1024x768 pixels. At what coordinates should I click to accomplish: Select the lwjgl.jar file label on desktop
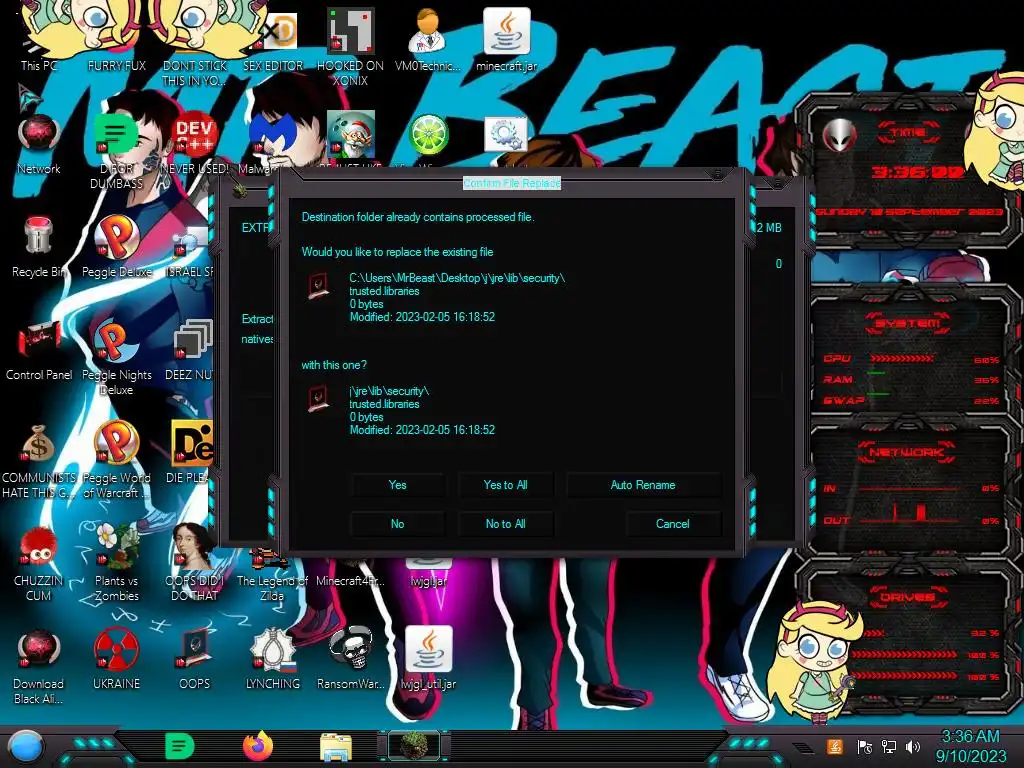point(428,581)
